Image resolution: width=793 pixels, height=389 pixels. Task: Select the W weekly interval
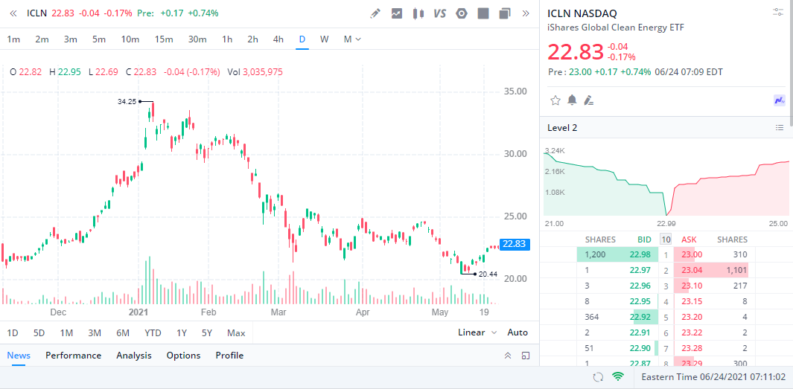pyautogui.click(x=324, y=39)
